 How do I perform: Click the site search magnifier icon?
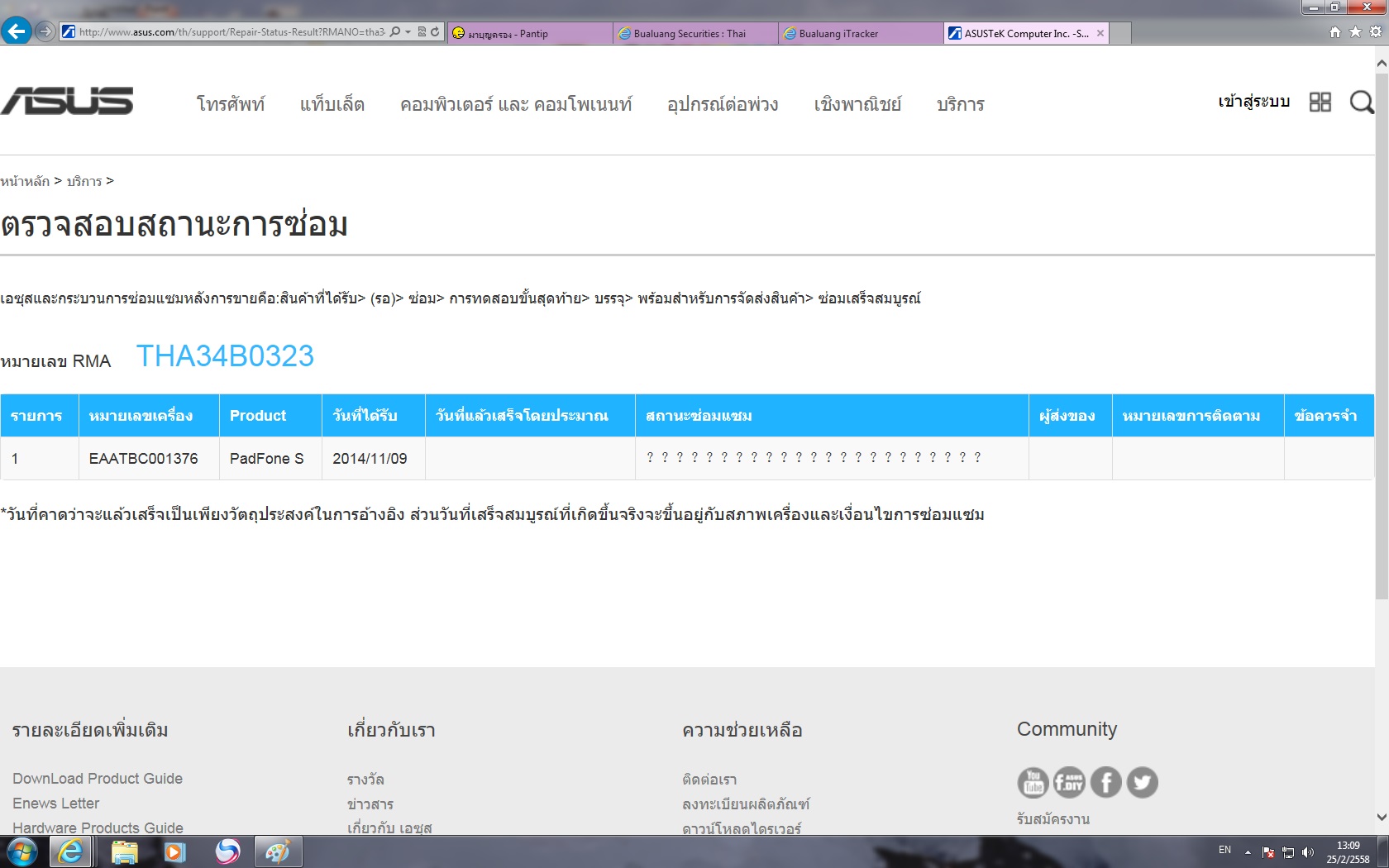point(1362,102)
